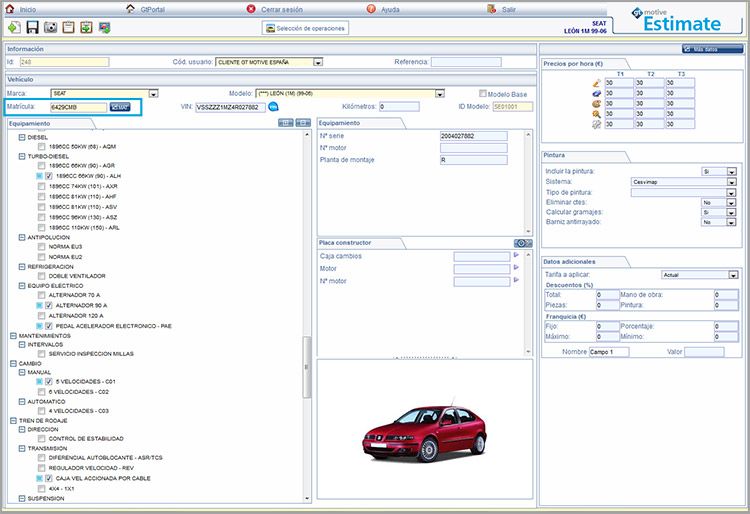This screenshot has width=750, height=514.
Task: Enable the Modelo Base checkbox
Action: [483, 94]
